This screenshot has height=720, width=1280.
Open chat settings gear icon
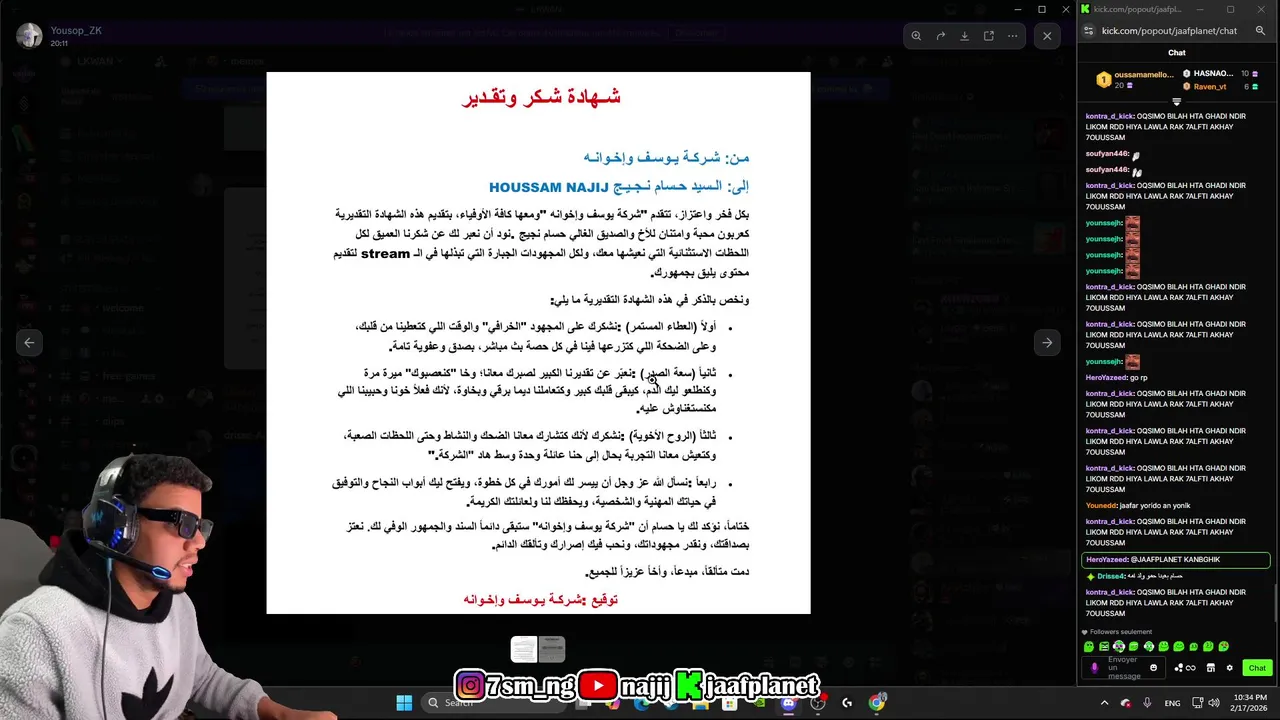click(1230, 668)
